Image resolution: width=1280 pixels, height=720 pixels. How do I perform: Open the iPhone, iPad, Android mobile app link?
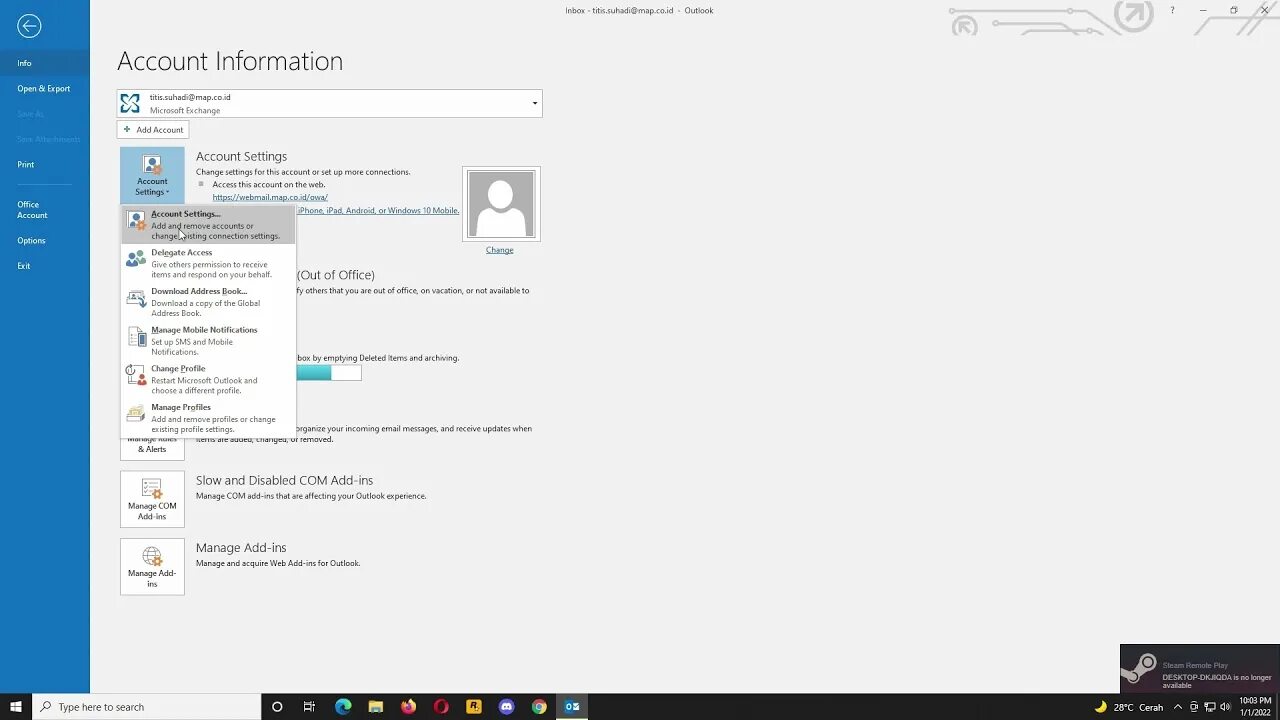click(x=378, y=211)
